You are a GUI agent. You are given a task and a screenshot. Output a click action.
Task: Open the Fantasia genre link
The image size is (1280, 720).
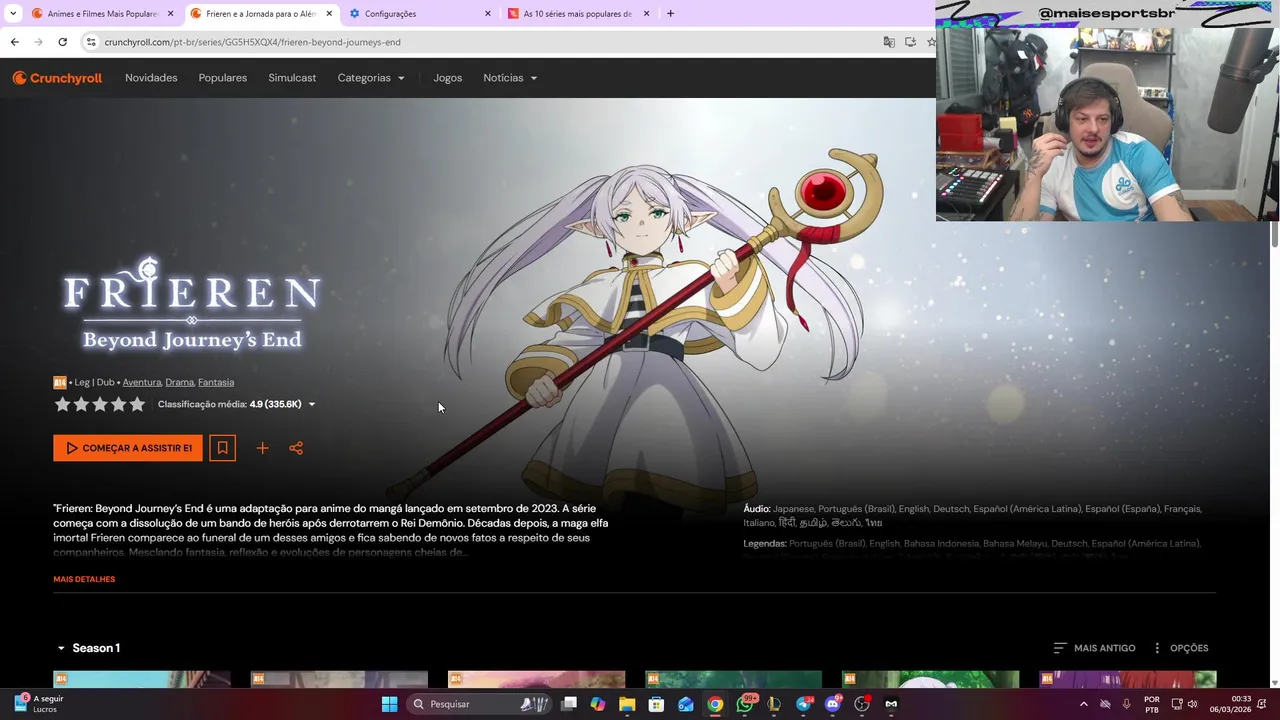216,382
